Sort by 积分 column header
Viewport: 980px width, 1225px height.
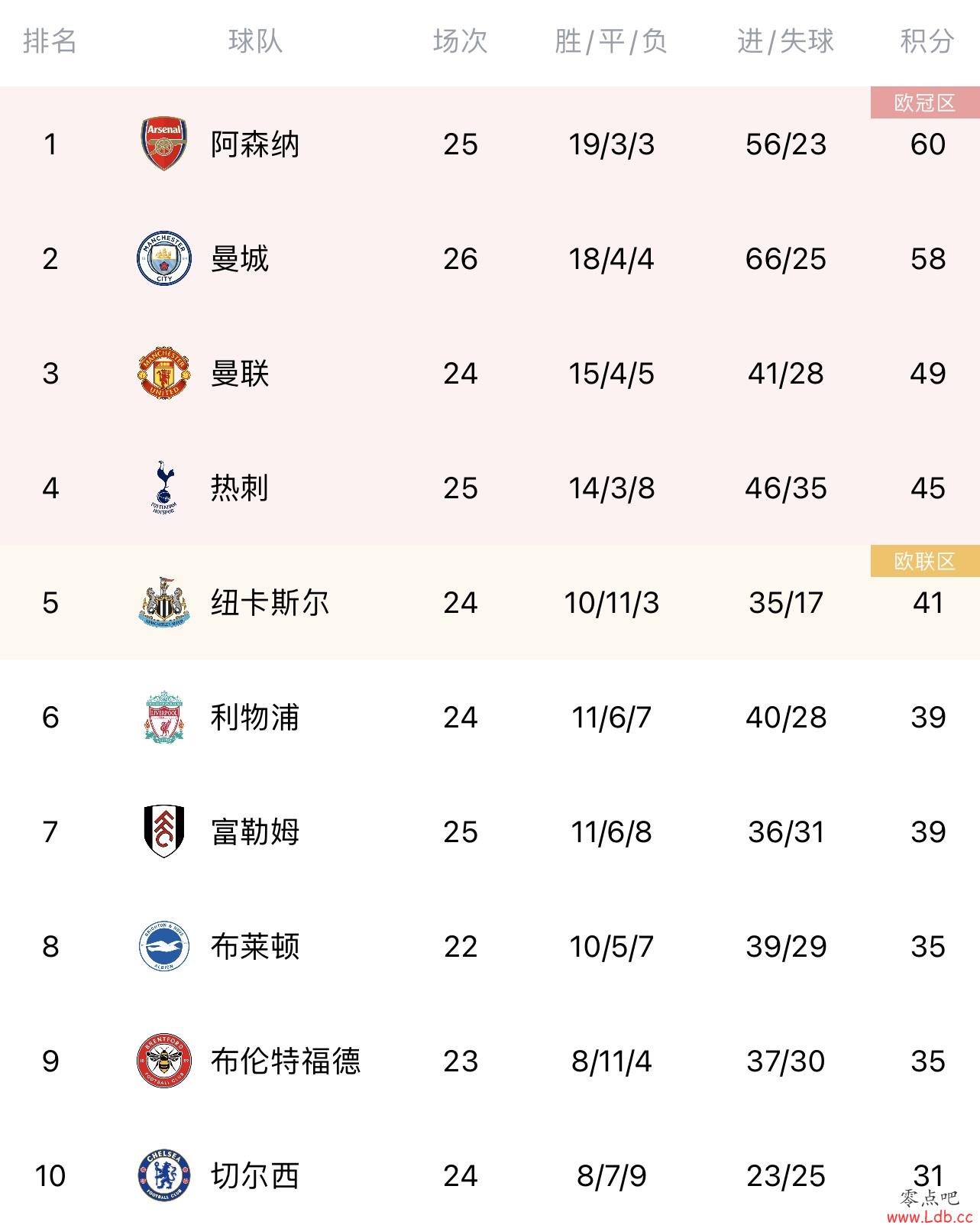[927, 41]
